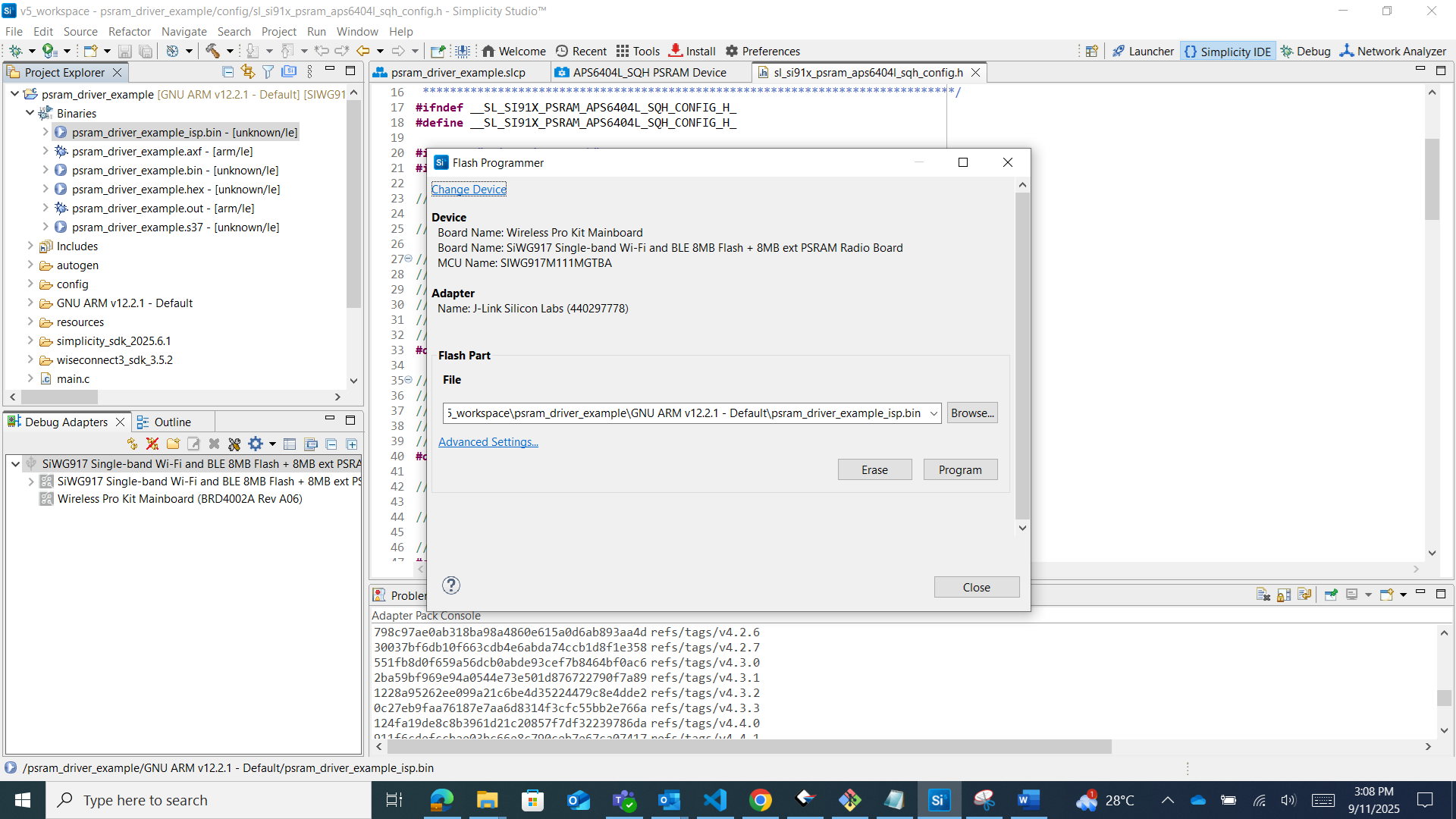Open the Project menu
This screenshot has height=819, width=1456.
pos(278,31)
